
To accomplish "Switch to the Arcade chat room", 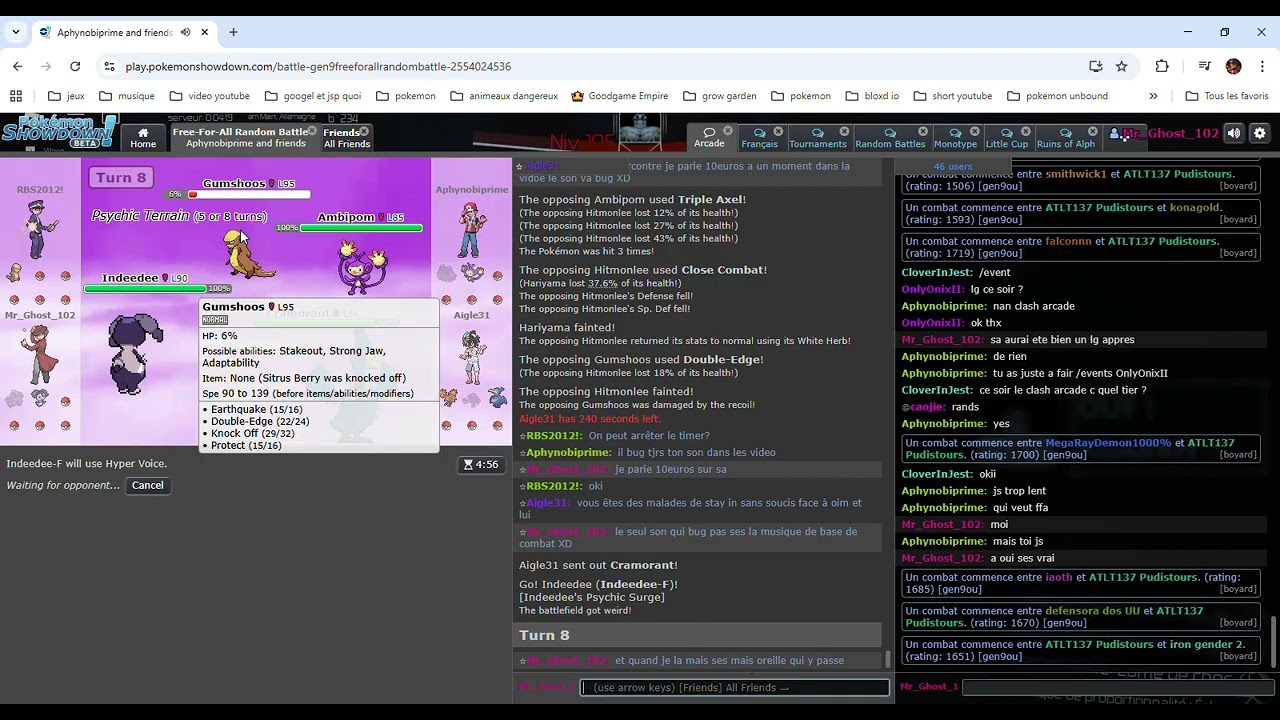I will click(x=709, y=137).
